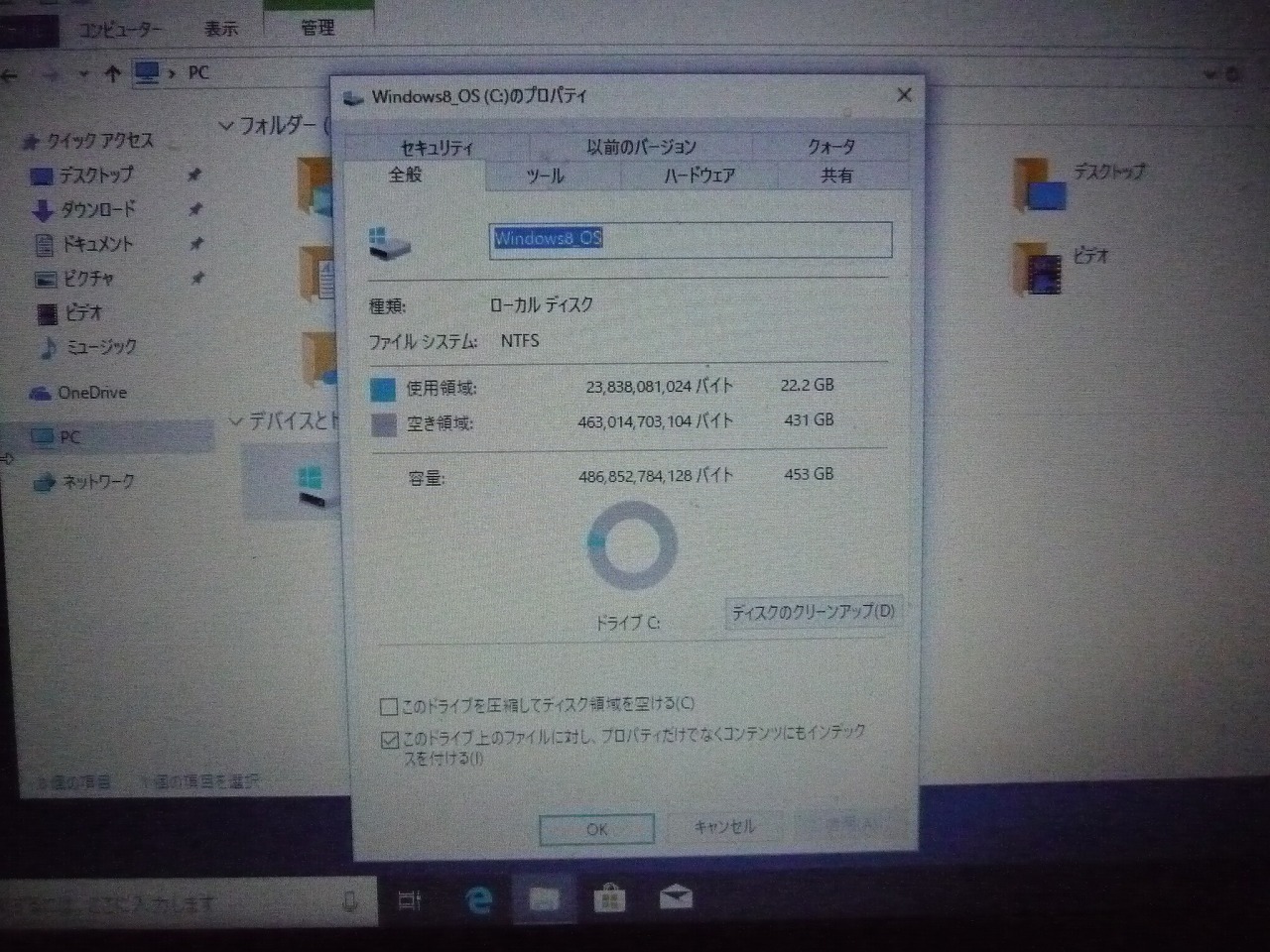Select the Windows drive icon in Explorer

point(312,488)
